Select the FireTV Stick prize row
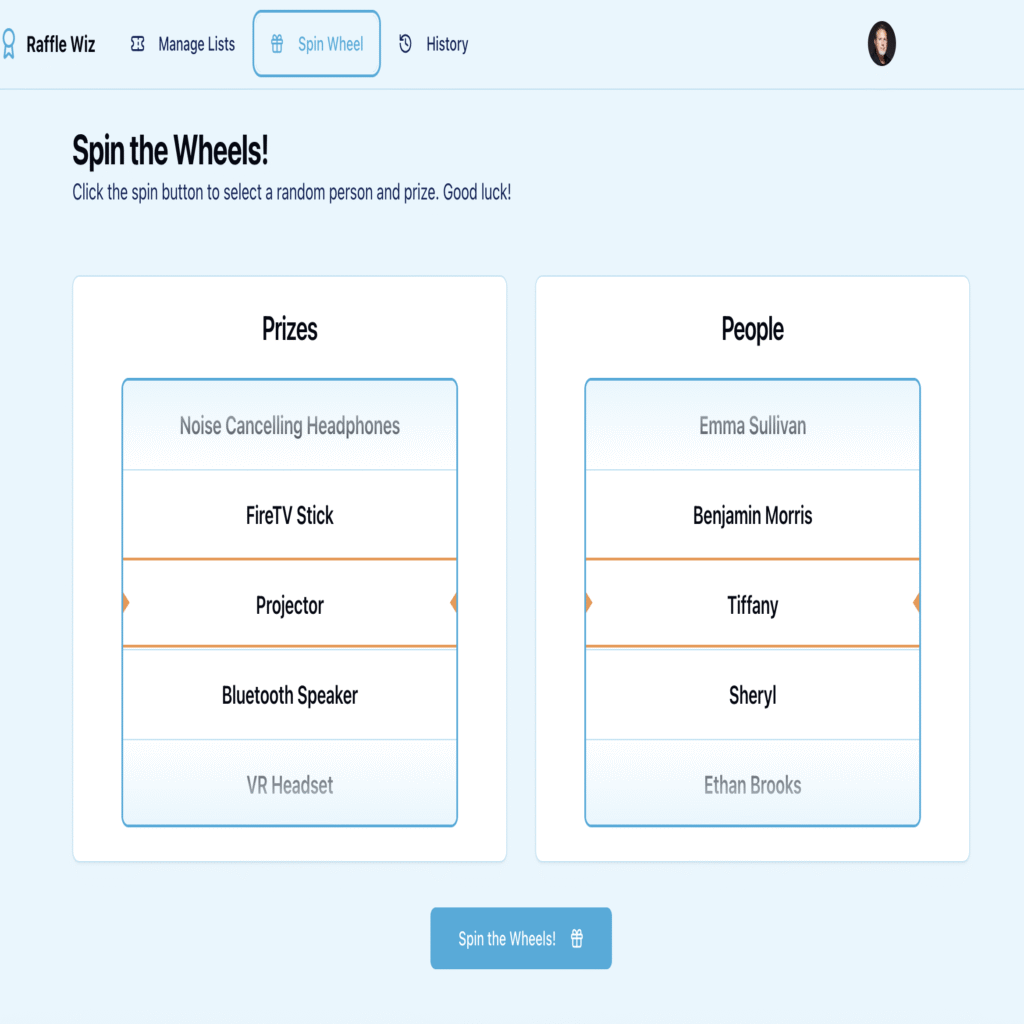This screenshot has height=1024, width=1024. (x=290, y=515)
